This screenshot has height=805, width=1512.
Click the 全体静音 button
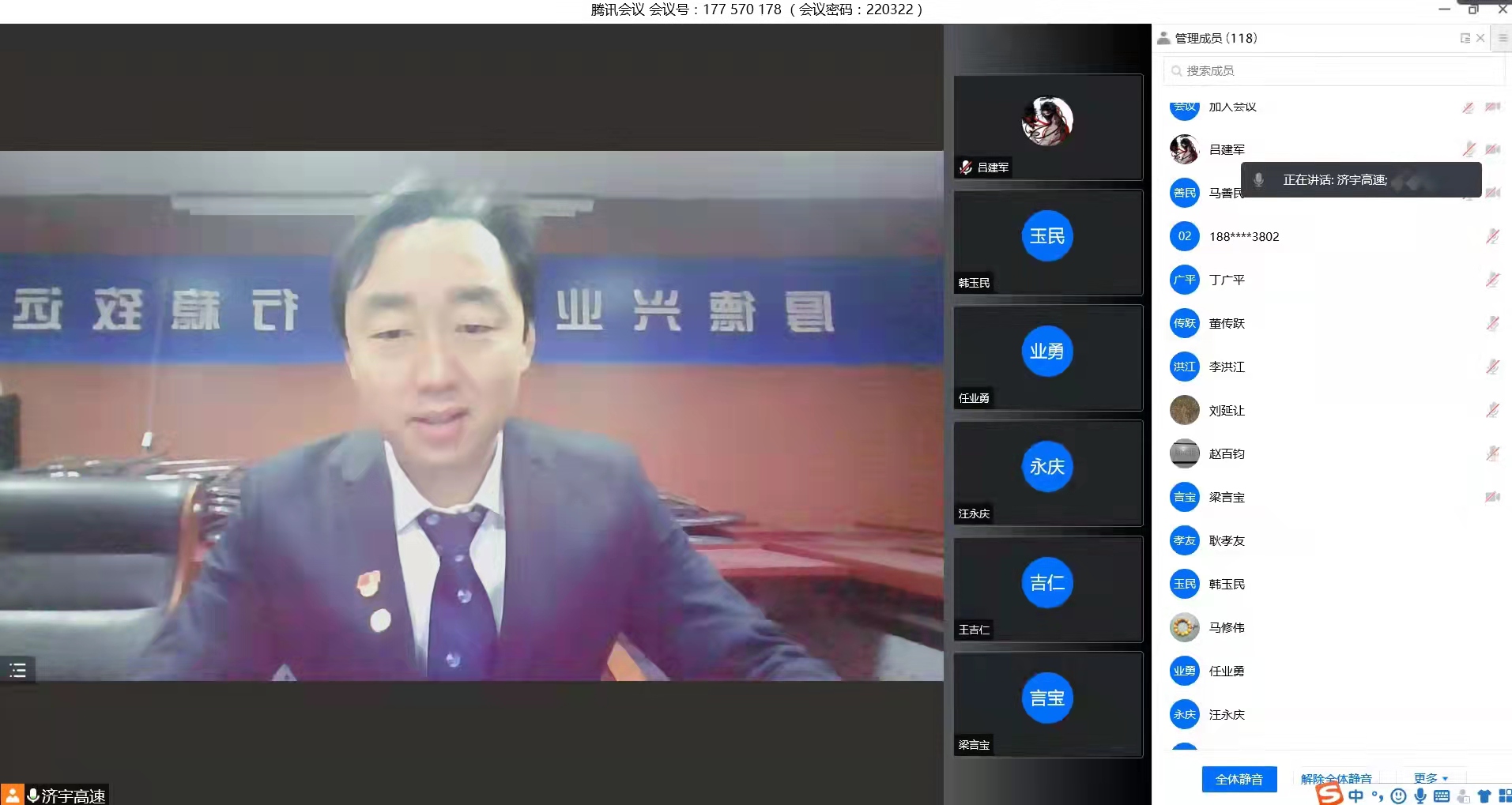click(1239, 779)
